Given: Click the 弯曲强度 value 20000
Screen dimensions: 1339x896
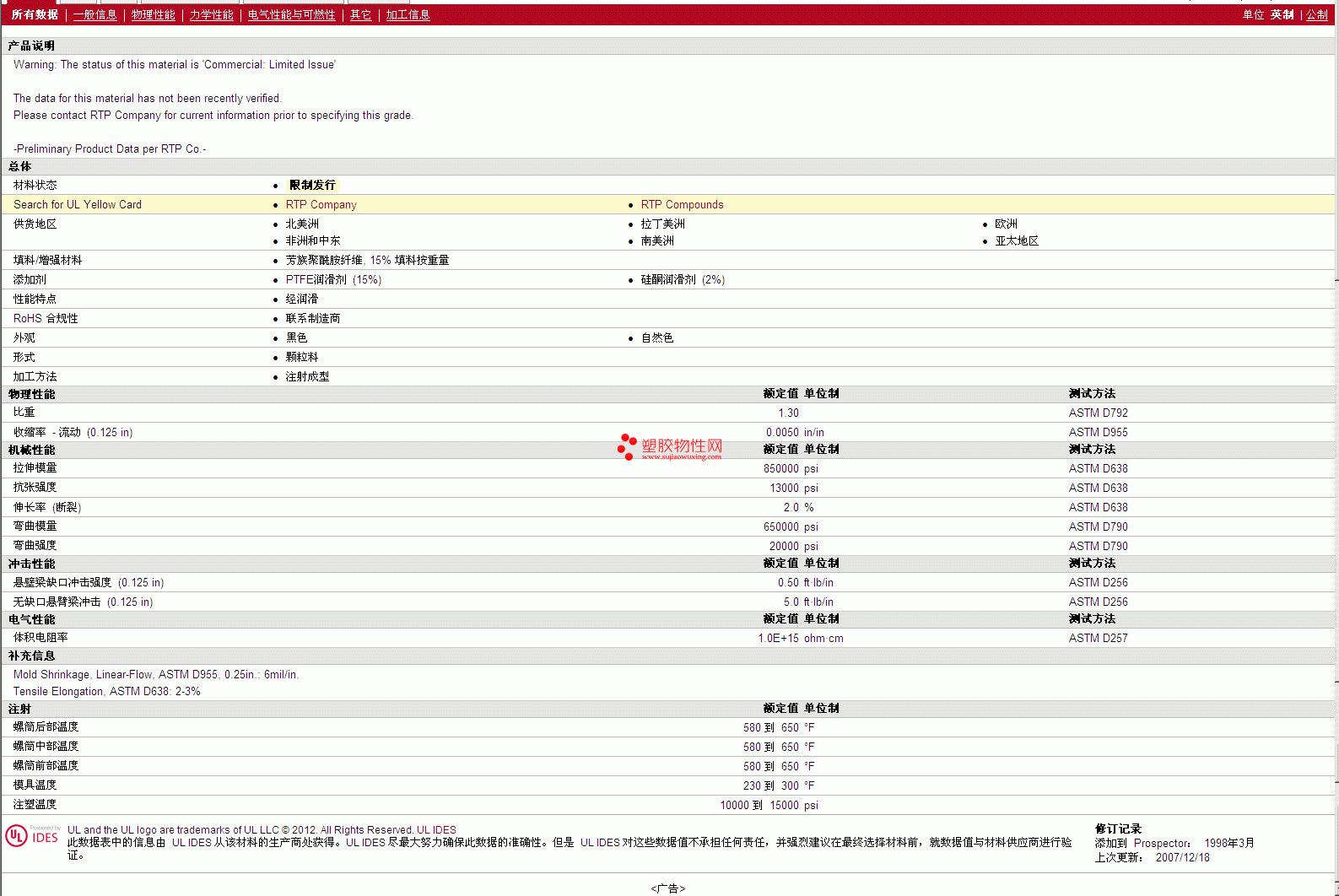Looking at the screenshot, I should click(785, 547).
